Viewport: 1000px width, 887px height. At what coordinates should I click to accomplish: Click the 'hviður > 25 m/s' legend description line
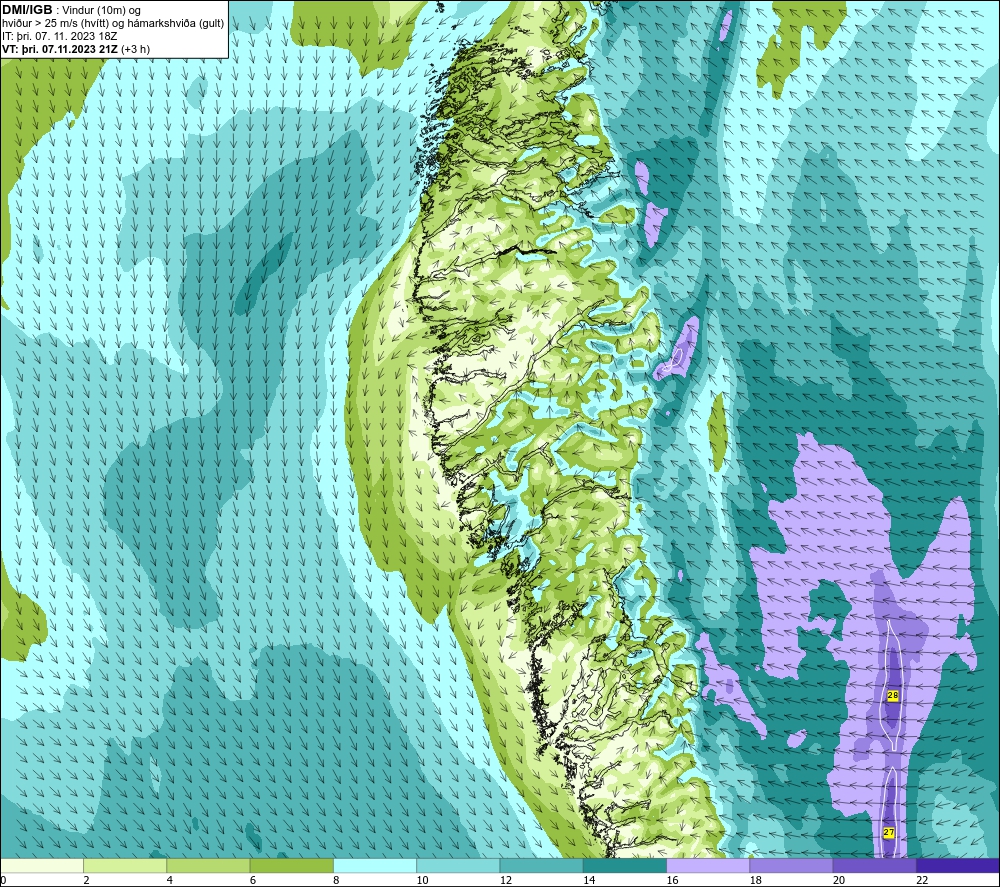click(x=113, y=24)
